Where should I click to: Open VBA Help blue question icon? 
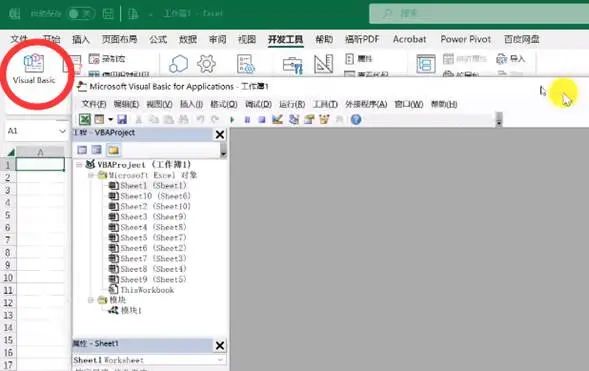coord(356,119)
